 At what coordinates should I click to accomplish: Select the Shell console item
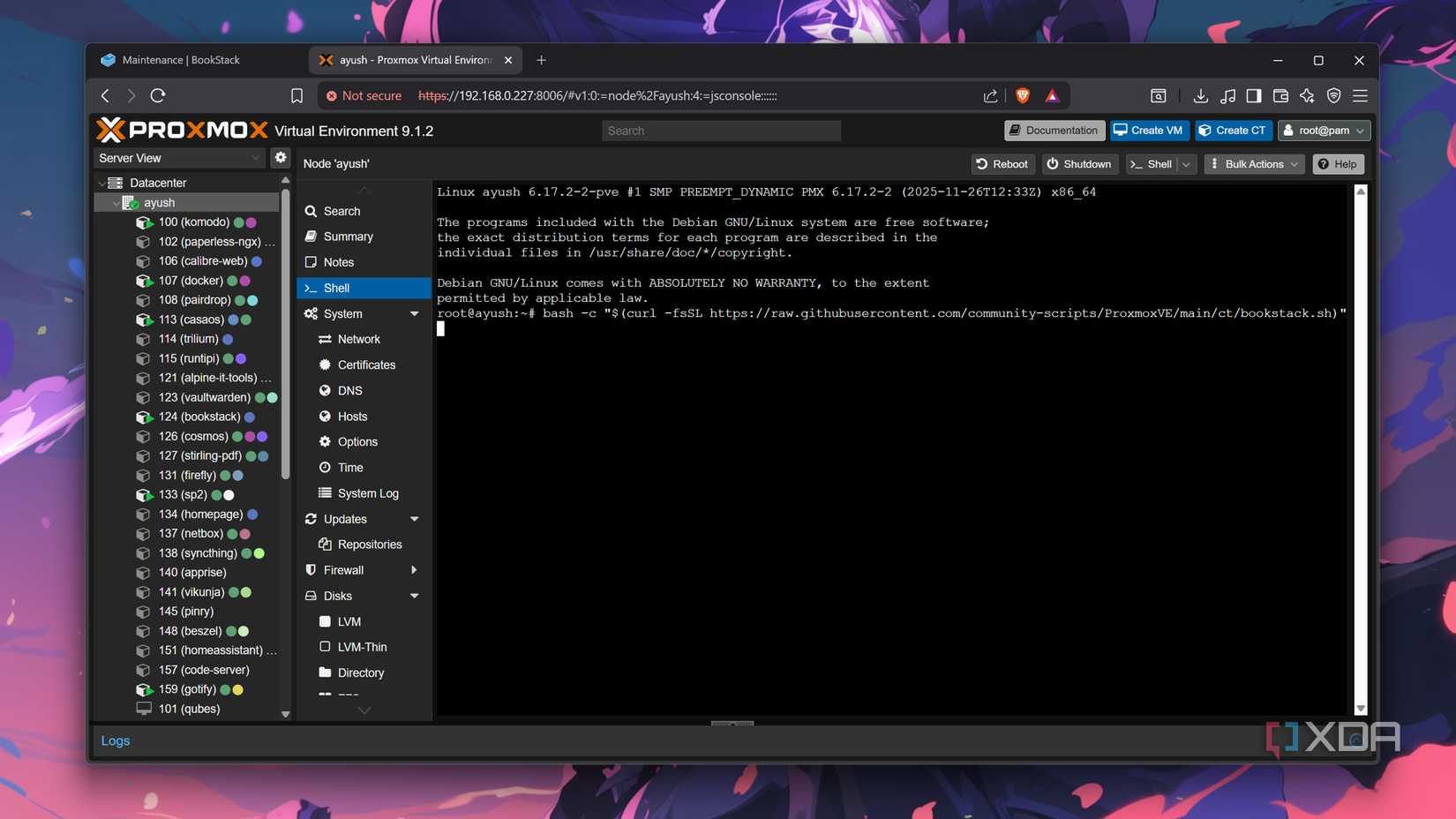click(336, 288)
